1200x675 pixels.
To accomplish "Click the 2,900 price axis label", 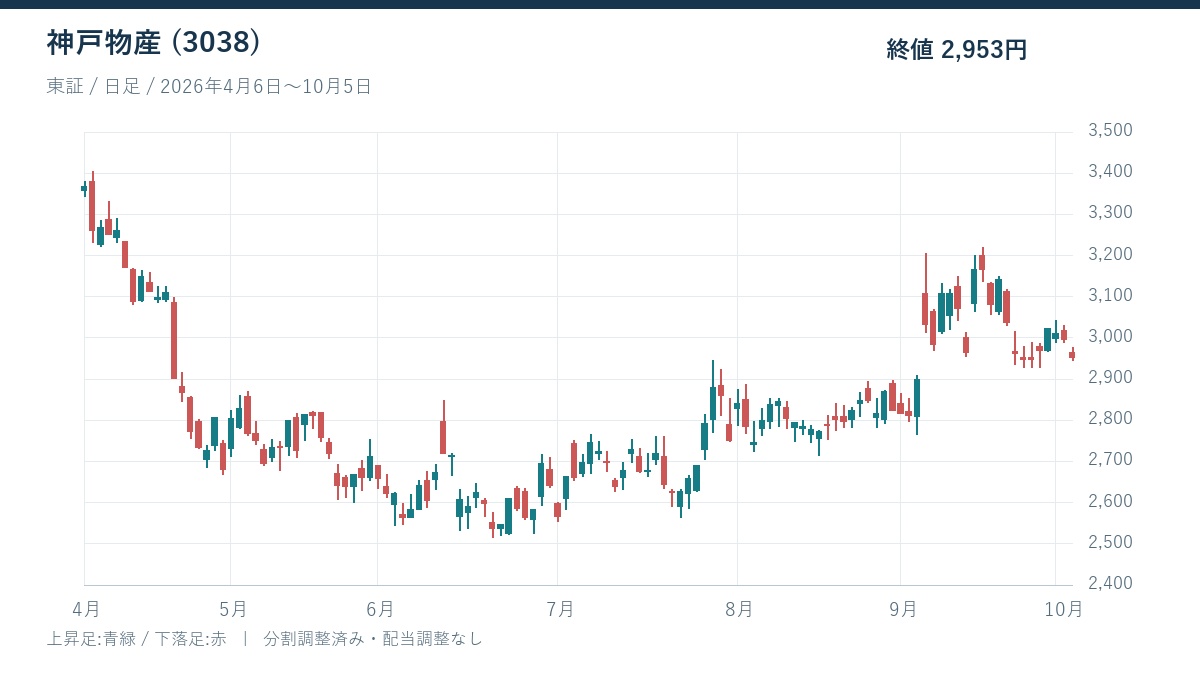I will coord(1110,377).
